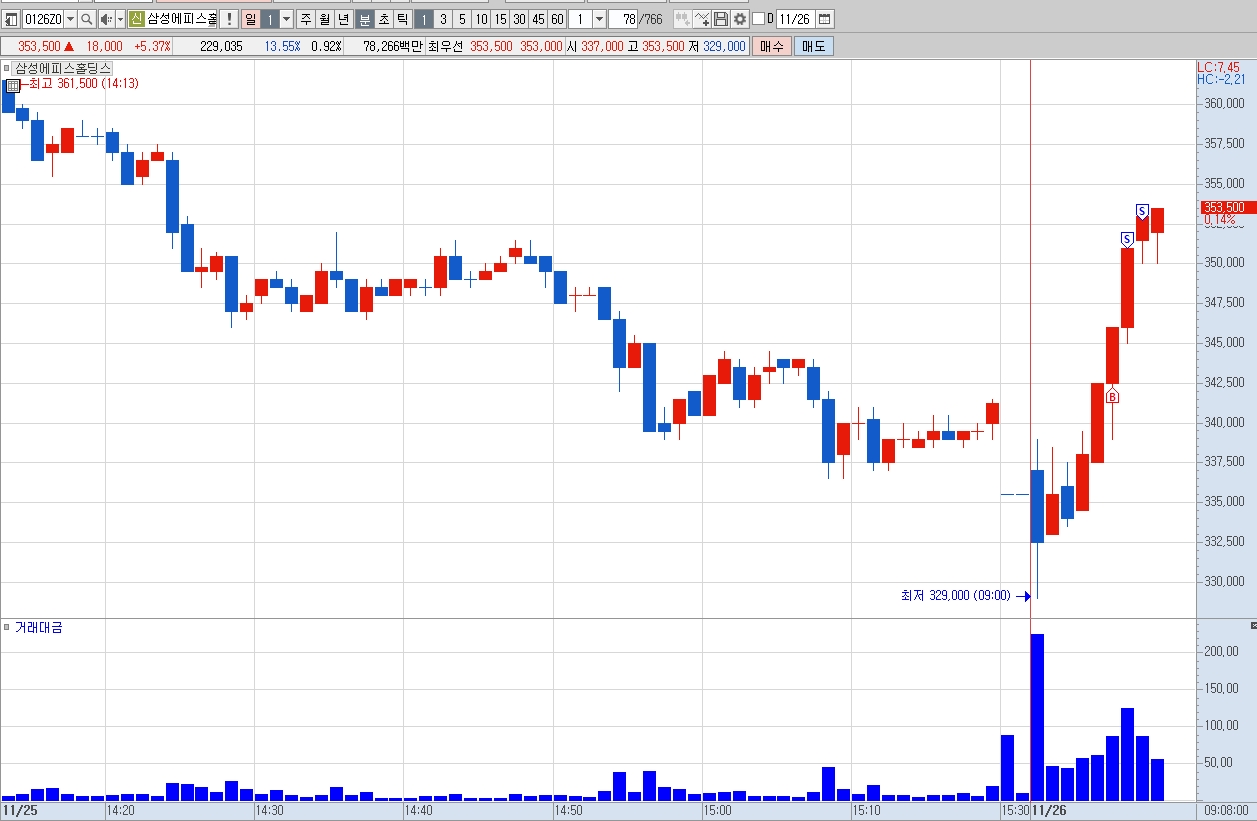Viewport: 1257px width, 821px height.
Task: Toggle the 일 (daily) chart mode button
Action: 251,19
